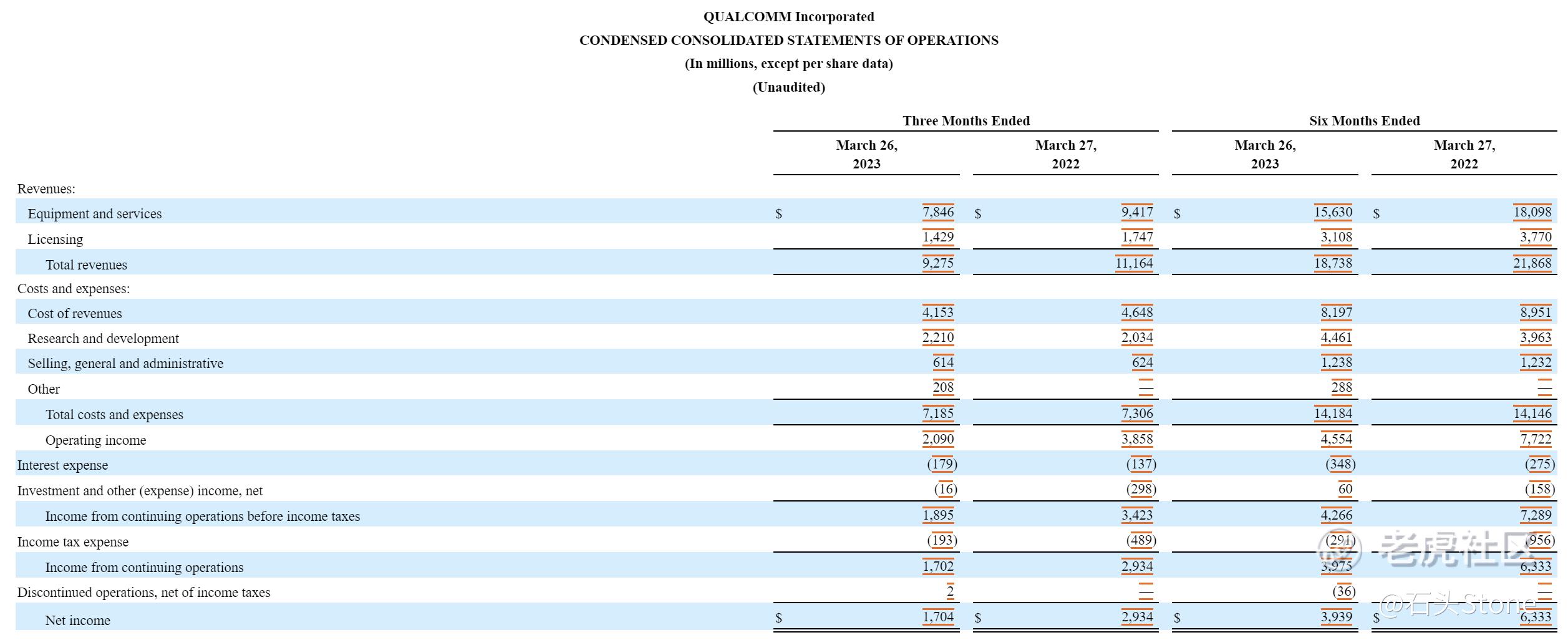This screenshot has width=1568, height=640.
Task: Select the 'CONDENSED CONSOLIDATED STATEMENTS OF OPERATIONS' heading
Action: tap(788, 41)
